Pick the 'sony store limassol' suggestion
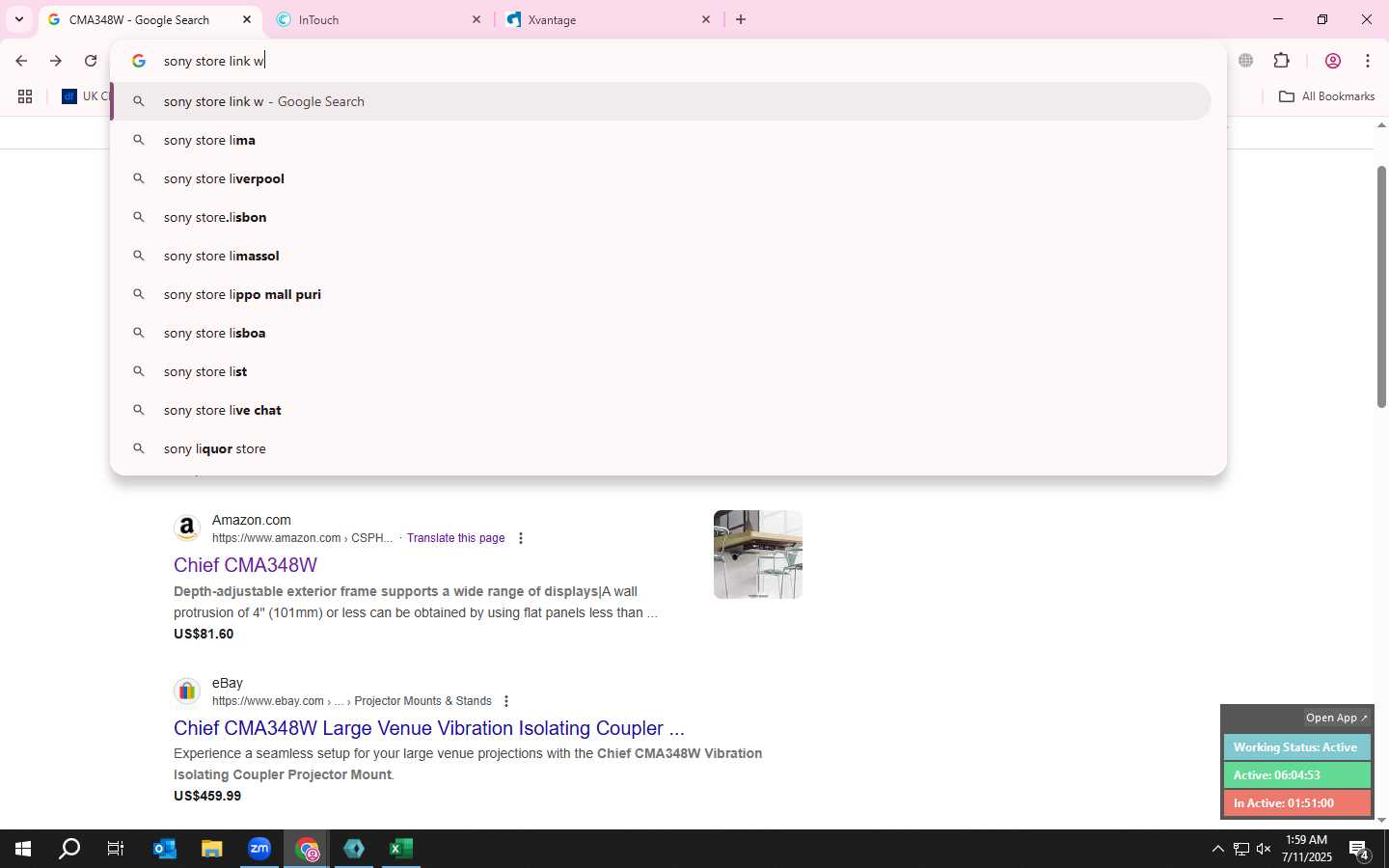The height and width of the screenshot is (868, 1389). [661, 256]
